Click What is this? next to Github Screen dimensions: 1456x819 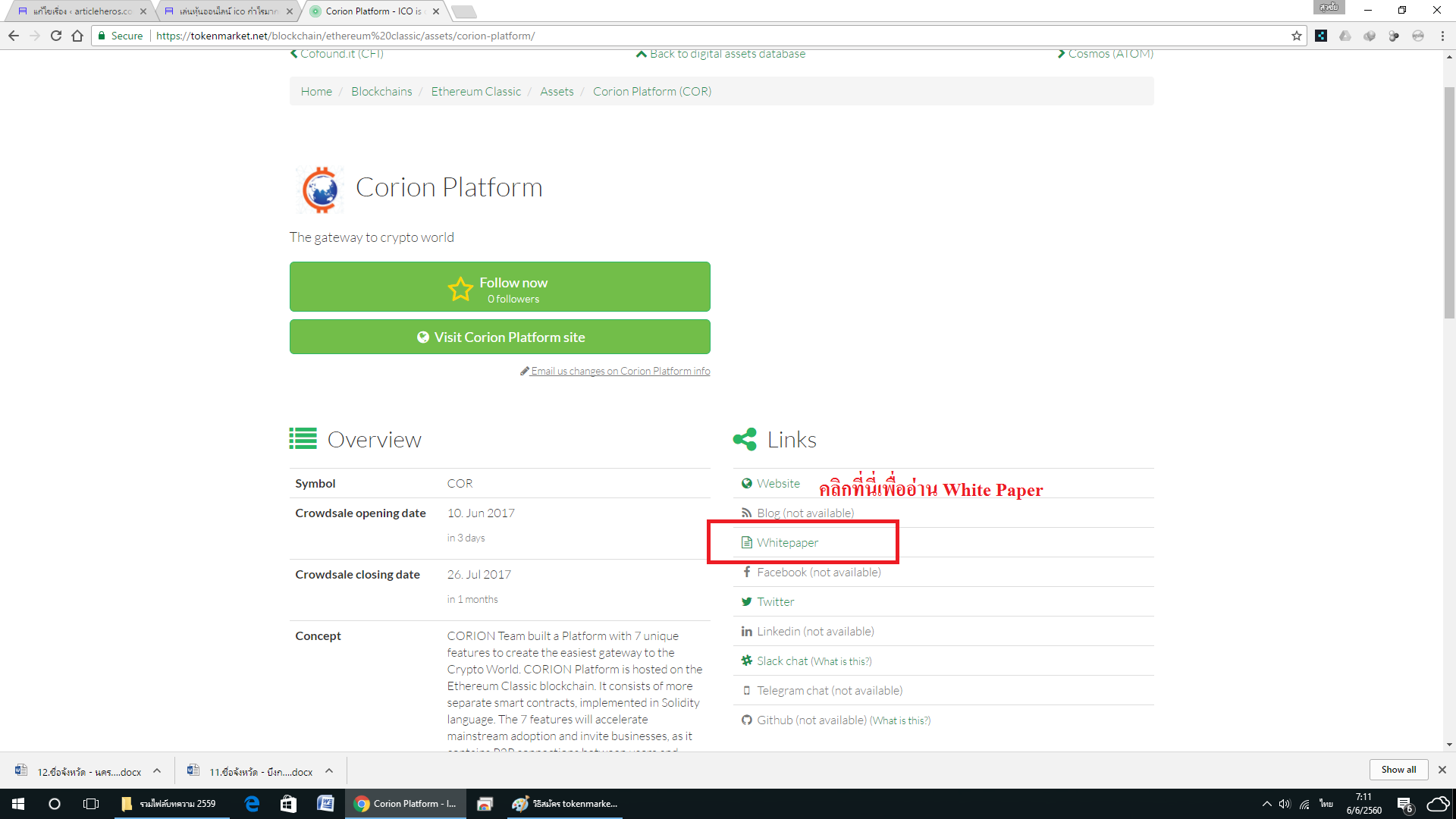click(900, 720)
